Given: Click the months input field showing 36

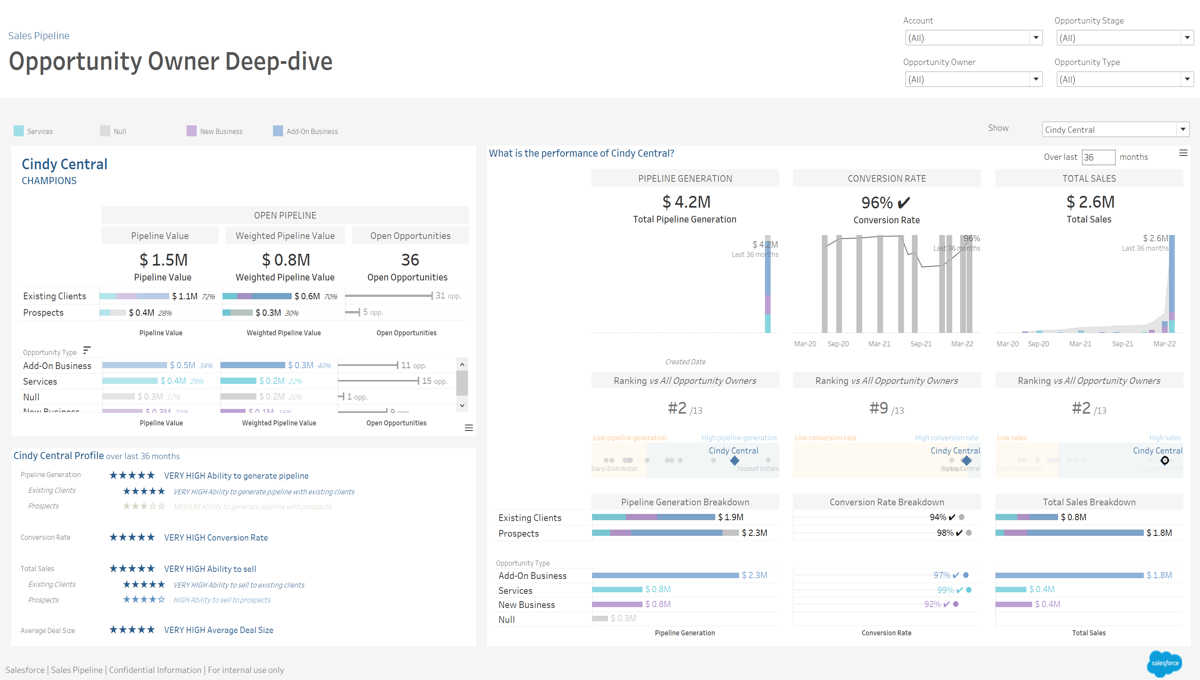Looking at the screenshot, I should tap(1098, 157).
